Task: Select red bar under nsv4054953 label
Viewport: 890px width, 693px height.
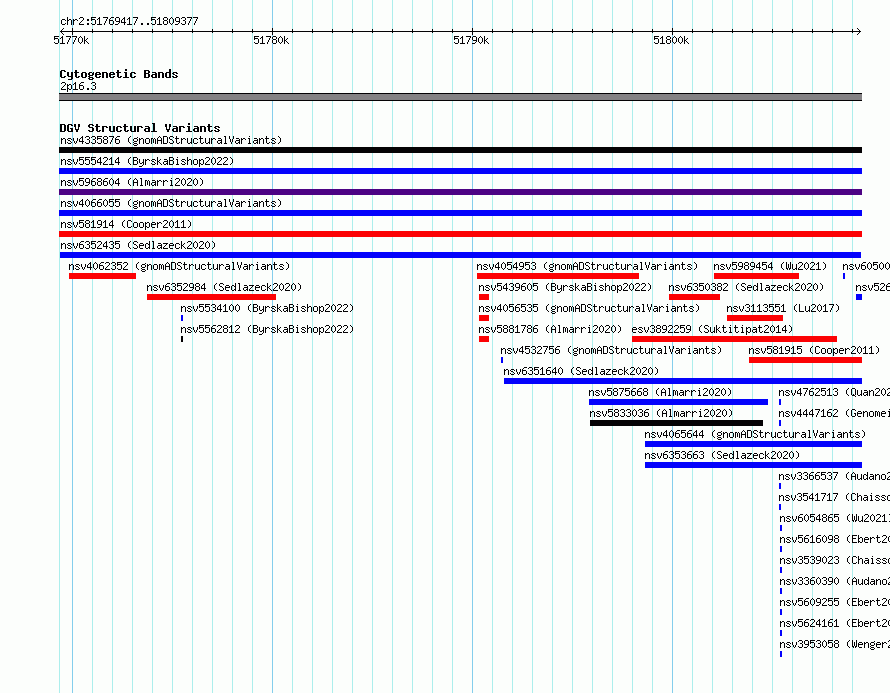Action: tap(558, 276)
